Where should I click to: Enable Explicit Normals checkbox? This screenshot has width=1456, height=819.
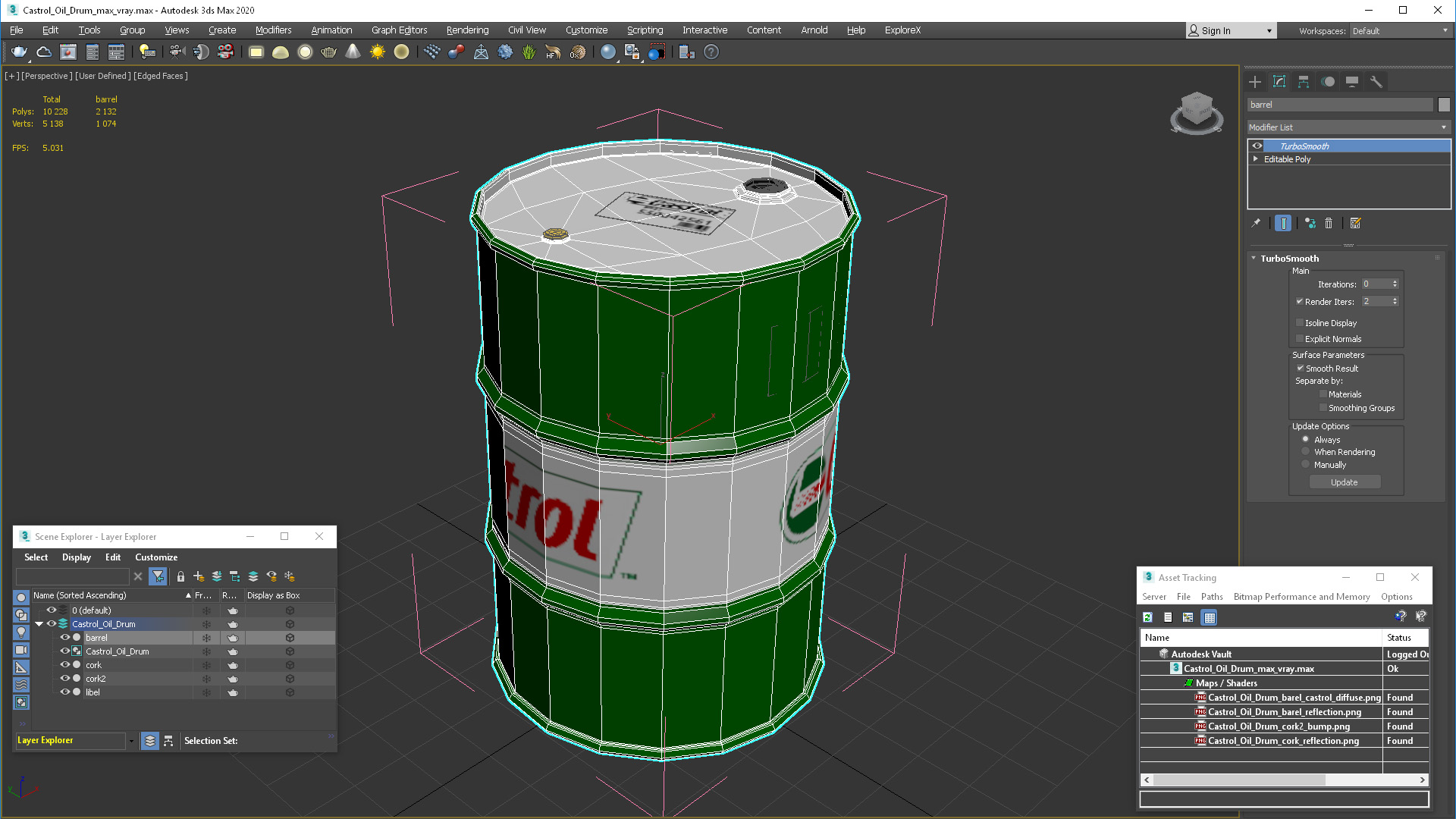click(x=1300, y=339)
